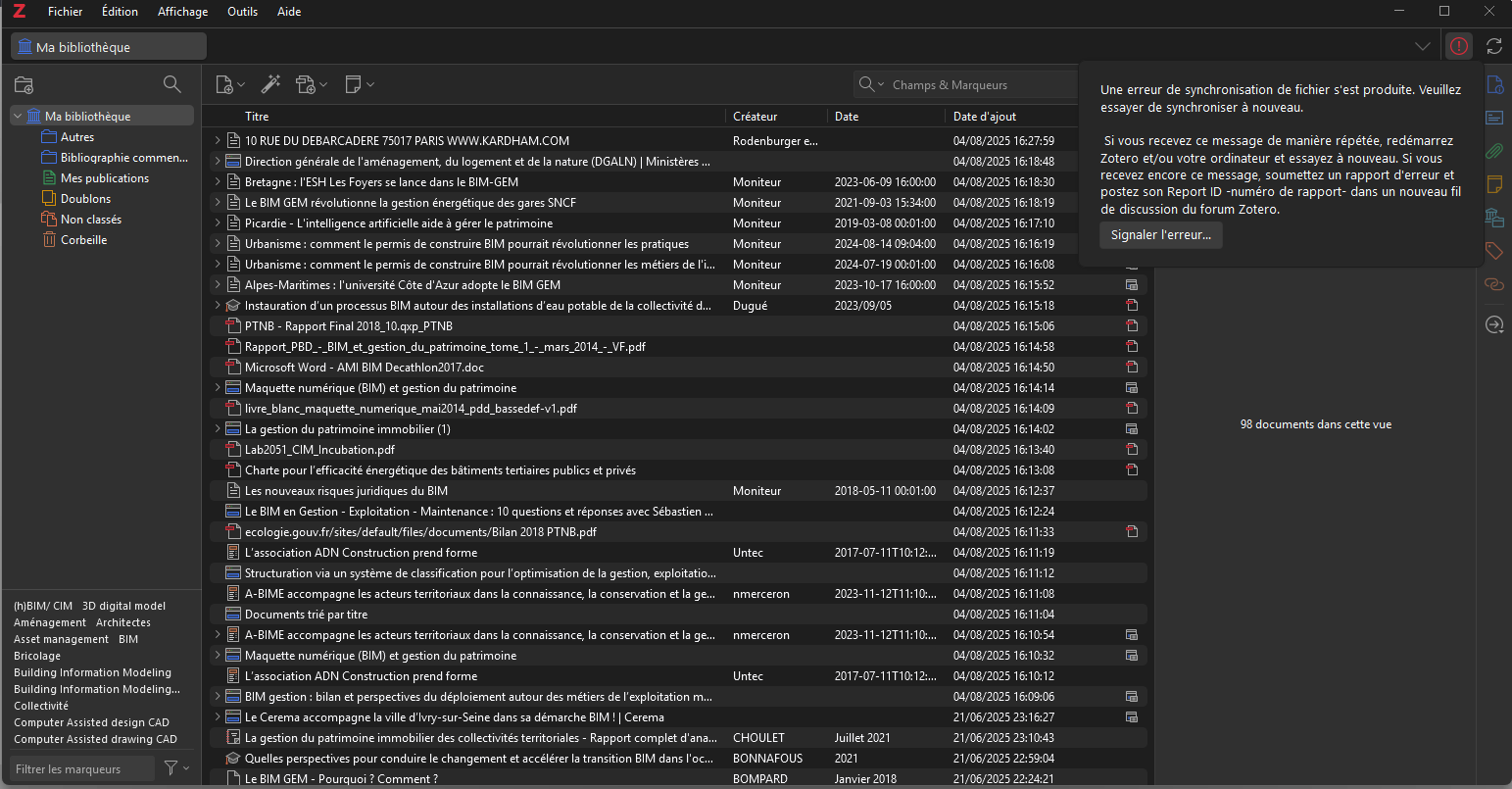
Task: Open Libraries and Collections side bar icon
Action: click(x=1494, y=218)
